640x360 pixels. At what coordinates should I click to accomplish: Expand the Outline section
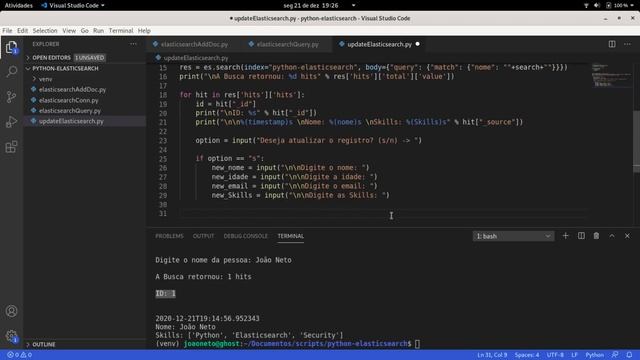pos(44,344)
